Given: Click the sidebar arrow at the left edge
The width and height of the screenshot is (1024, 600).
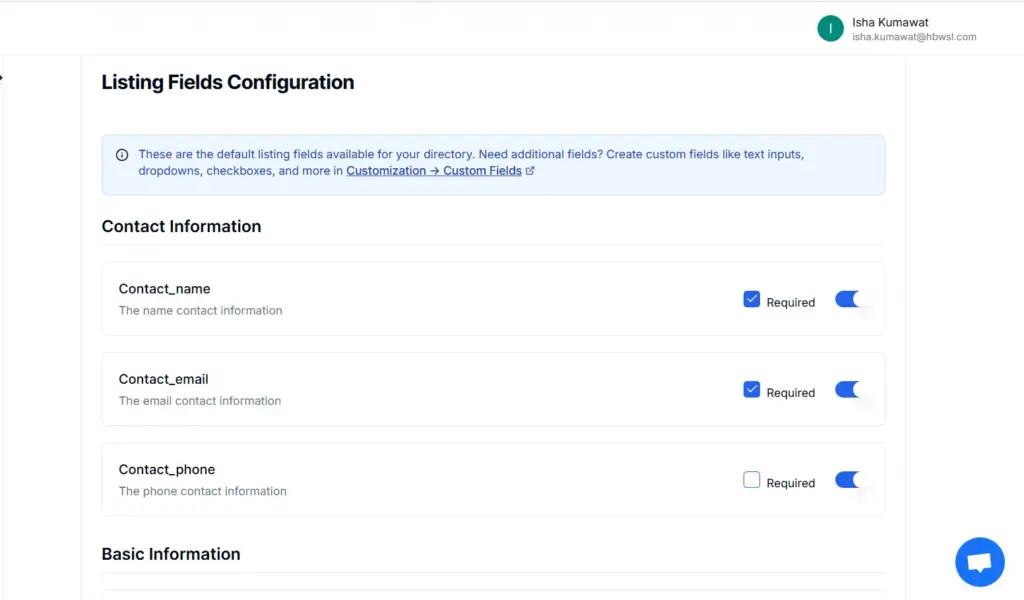Looking at the screenshot, I should pyautogui.click(x=2, y=77).
